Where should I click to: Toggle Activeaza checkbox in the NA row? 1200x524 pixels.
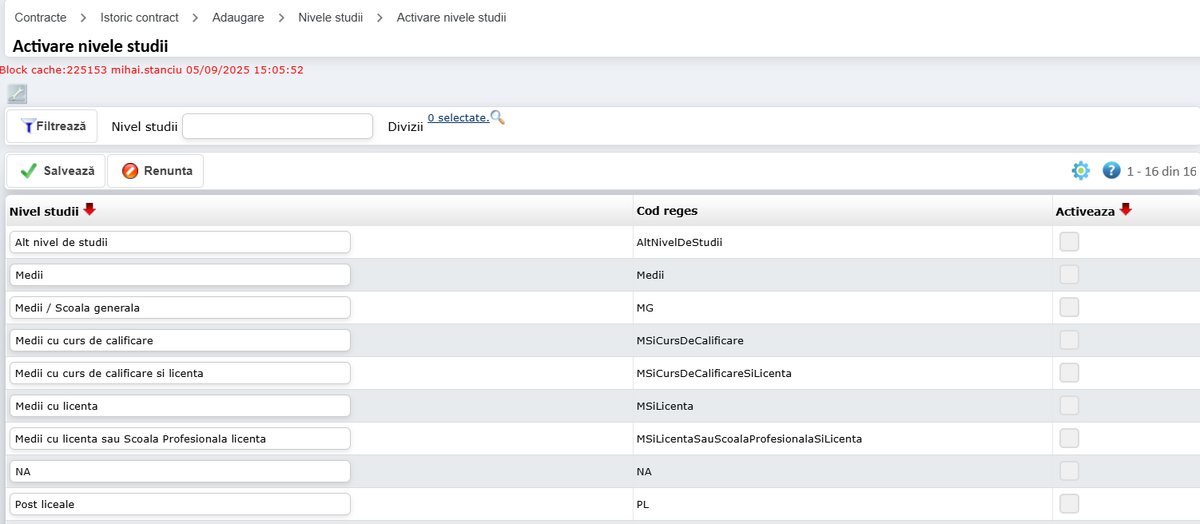(x=1069, y=471)
